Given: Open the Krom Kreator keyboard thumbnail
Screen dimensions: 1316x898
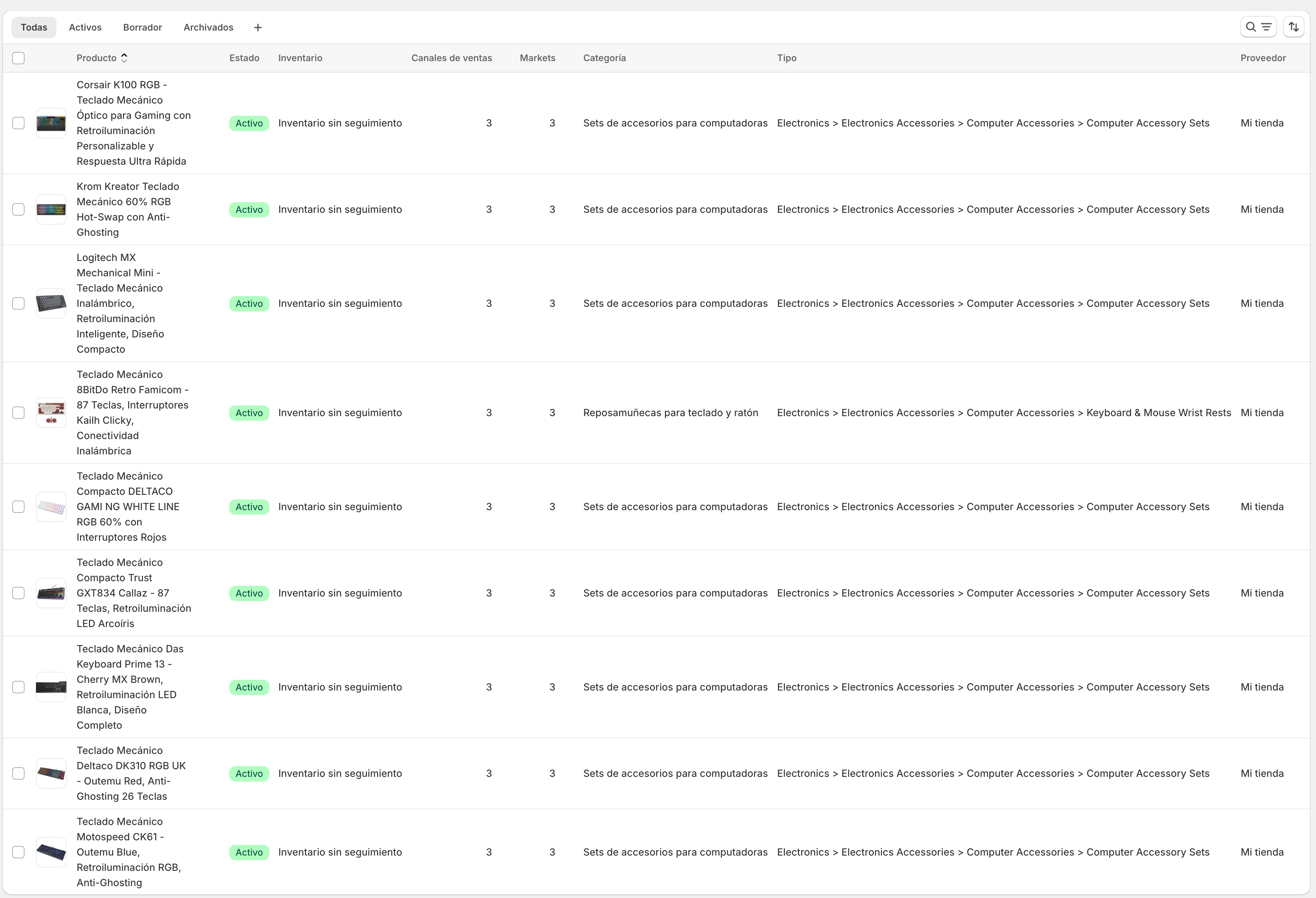Looking at the screenshot, I should click(x=51, y=209).
